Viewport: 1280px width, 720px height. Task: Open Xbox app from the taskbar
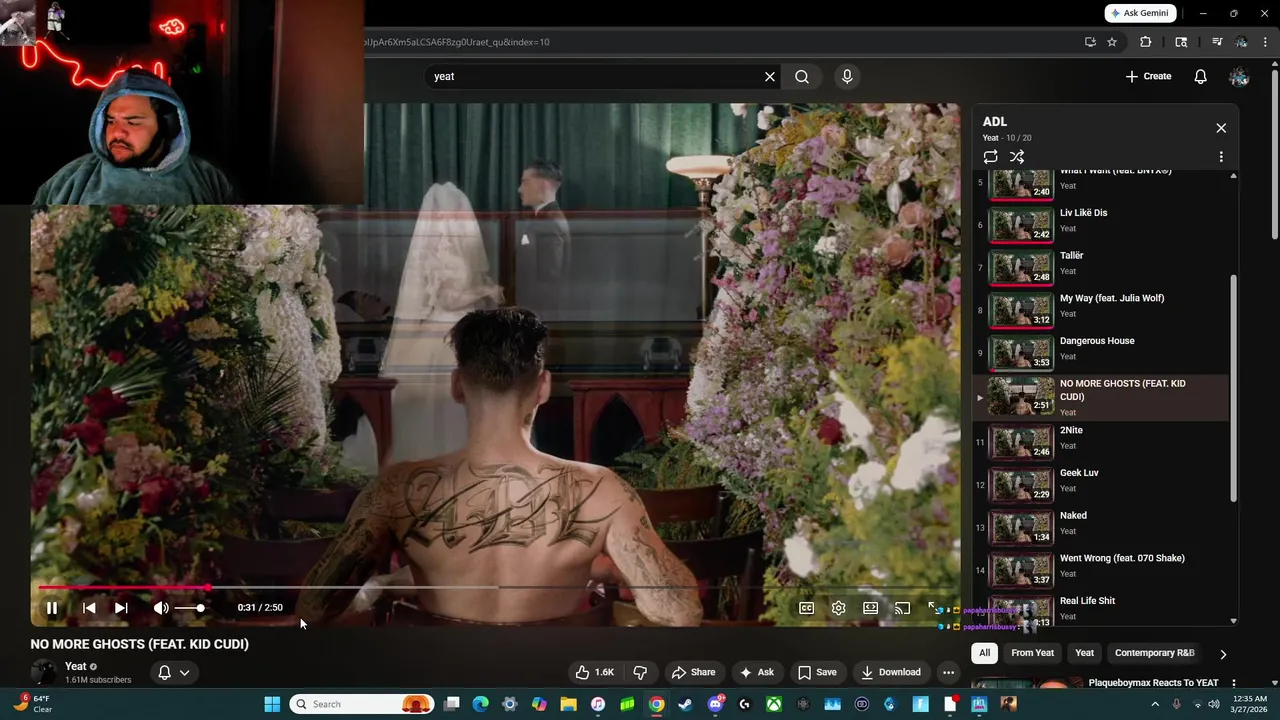point(774,704)
